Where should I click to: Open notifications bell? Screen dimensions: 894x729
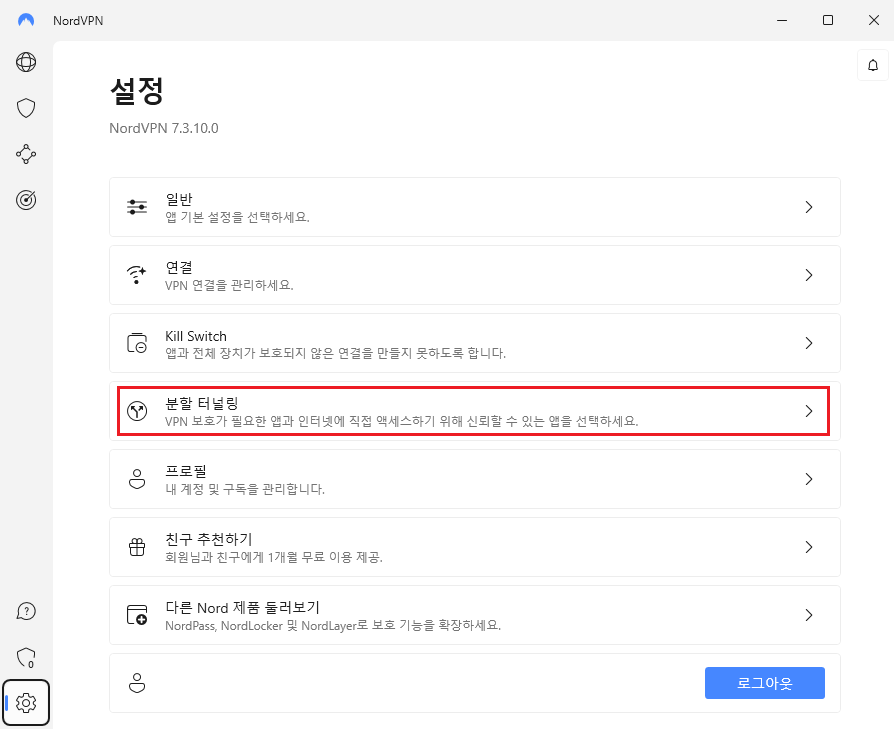pos(873,66)
